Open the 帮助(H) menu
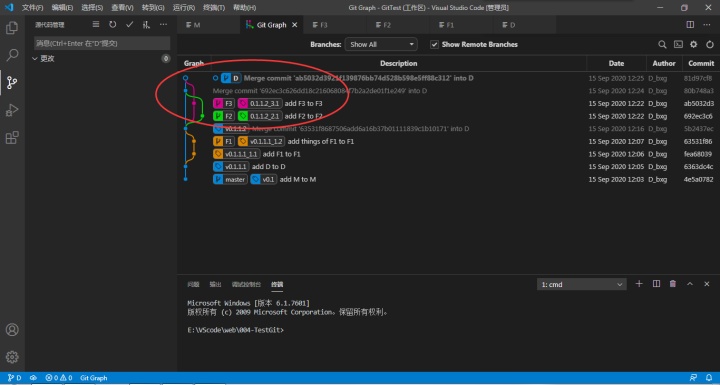The height and width of the screenshot is (385, 720). 244,8
